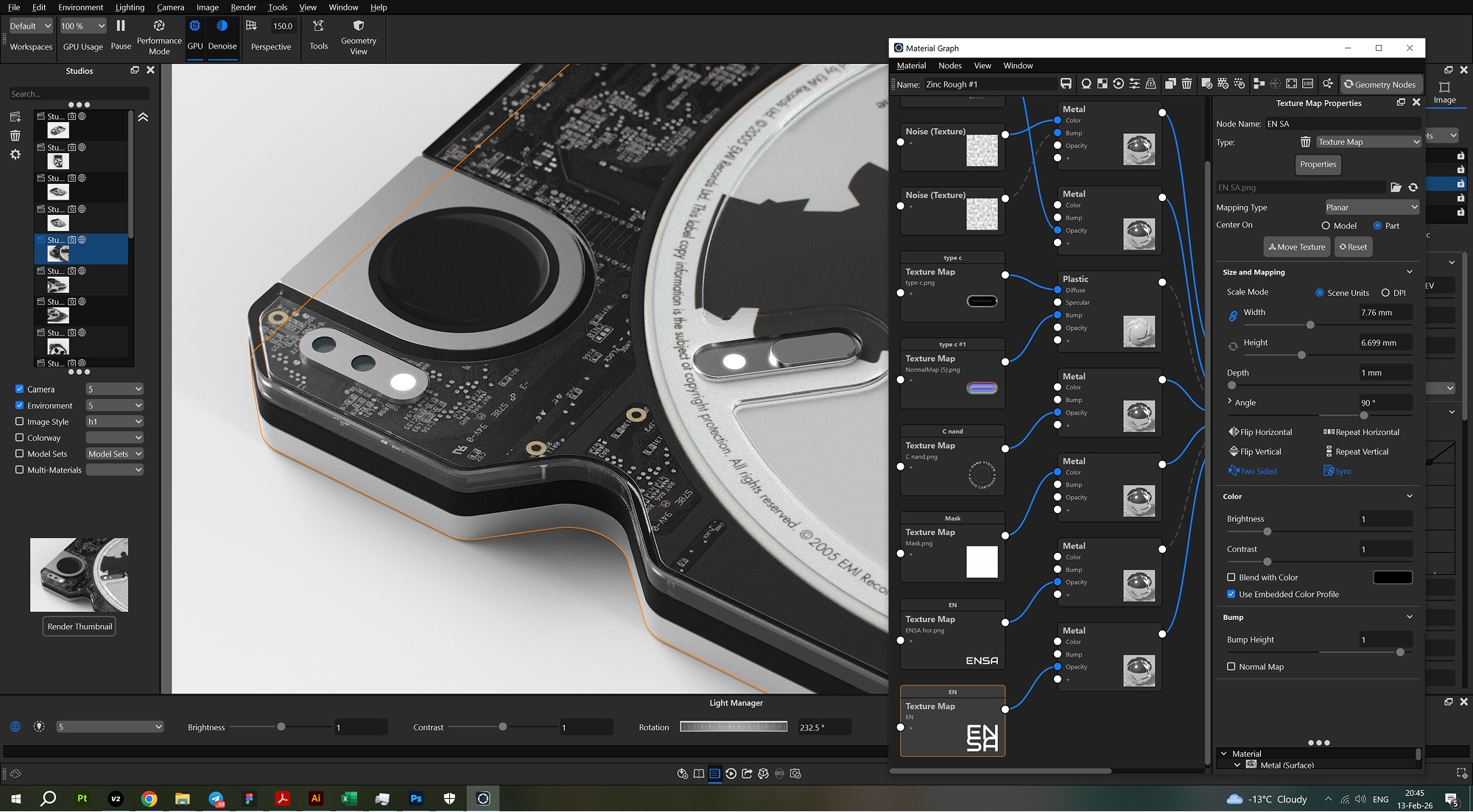Click the Blend with Color black swatch
Screen dimensions: 1473x812
pyautogui.click(x=1392, y=578)
